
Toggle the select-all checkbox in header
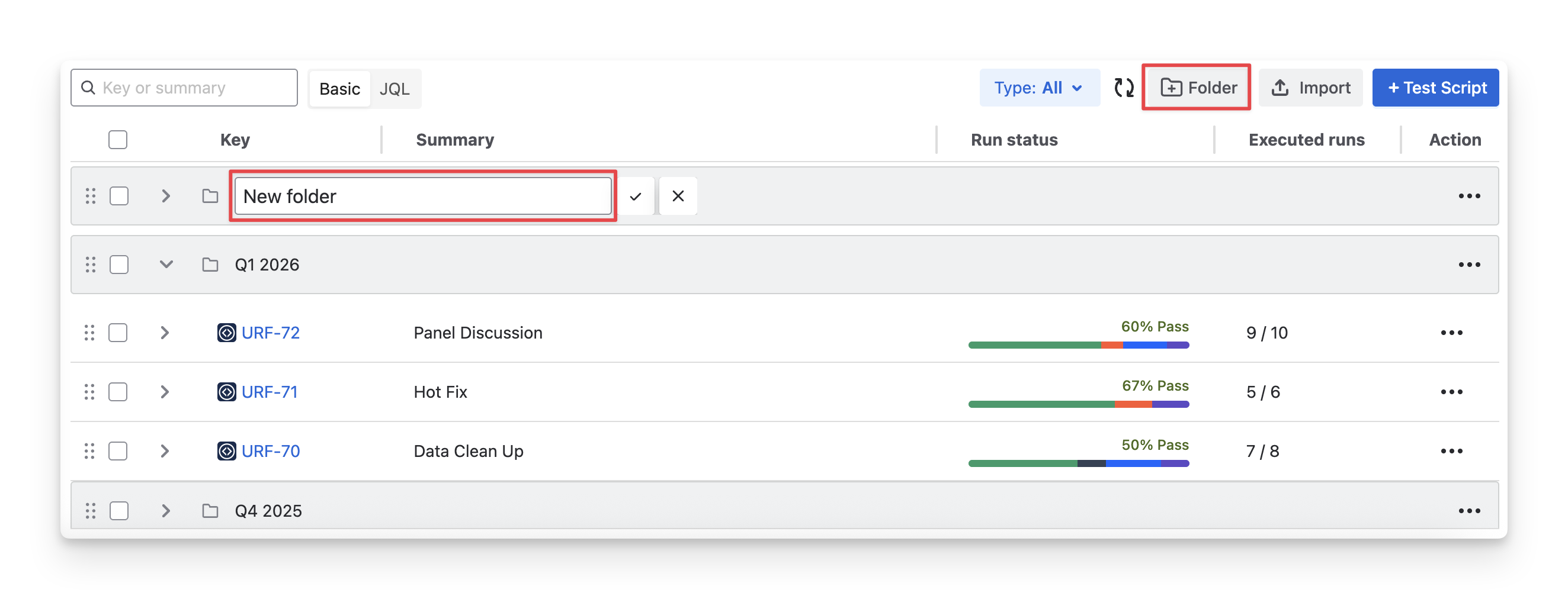[117, 140]
